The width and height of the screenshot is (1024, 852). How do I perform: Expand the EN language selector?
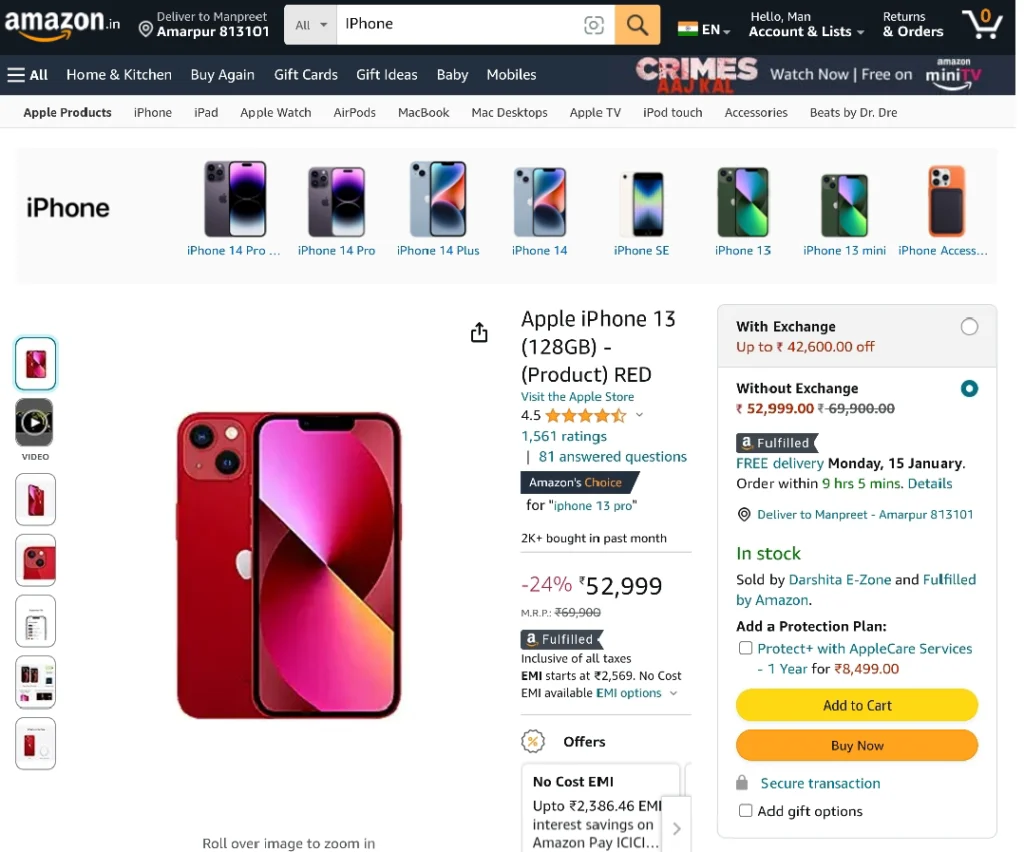(x=704, y=29)
